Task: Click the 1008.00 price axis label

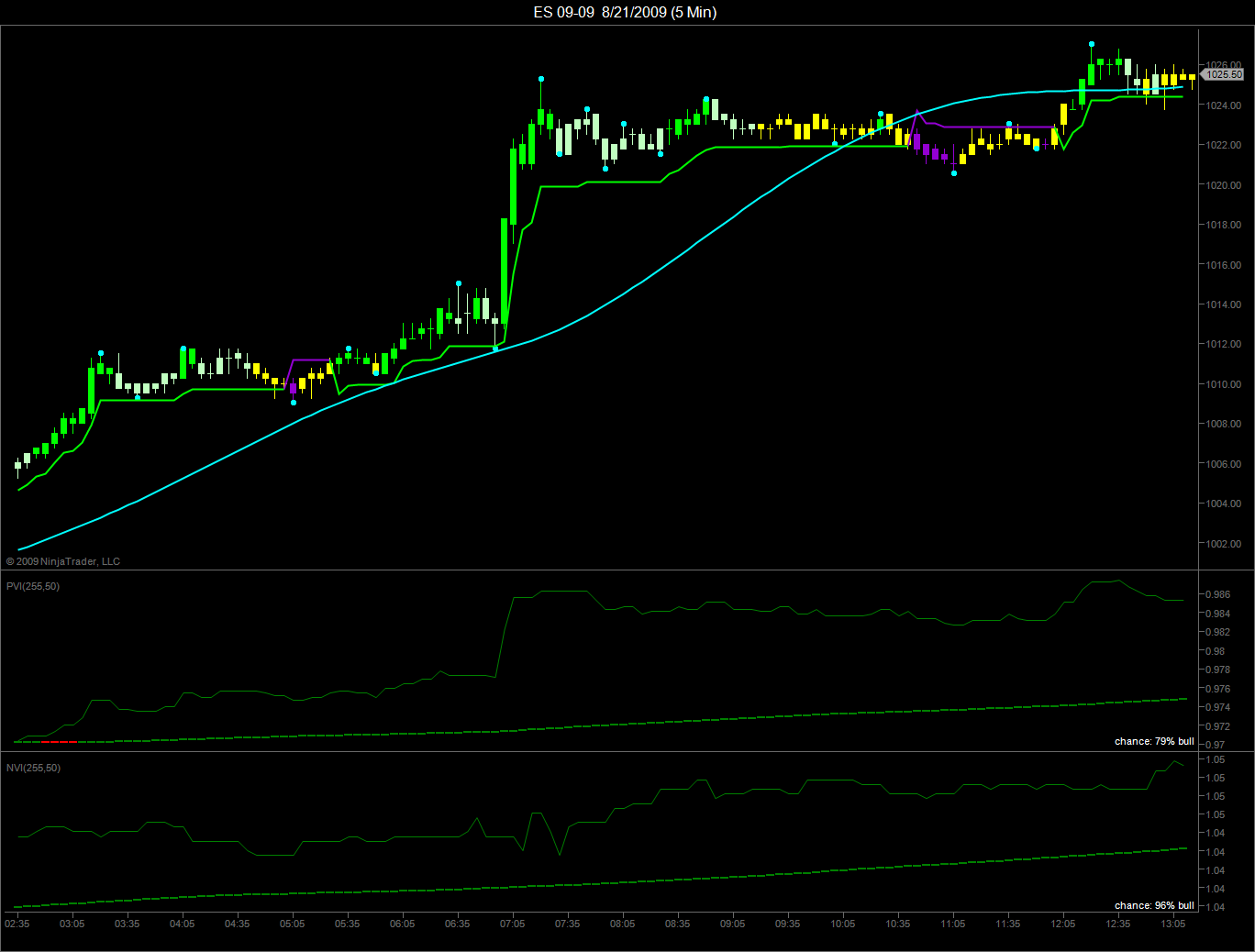Action: click(1224, 424)
